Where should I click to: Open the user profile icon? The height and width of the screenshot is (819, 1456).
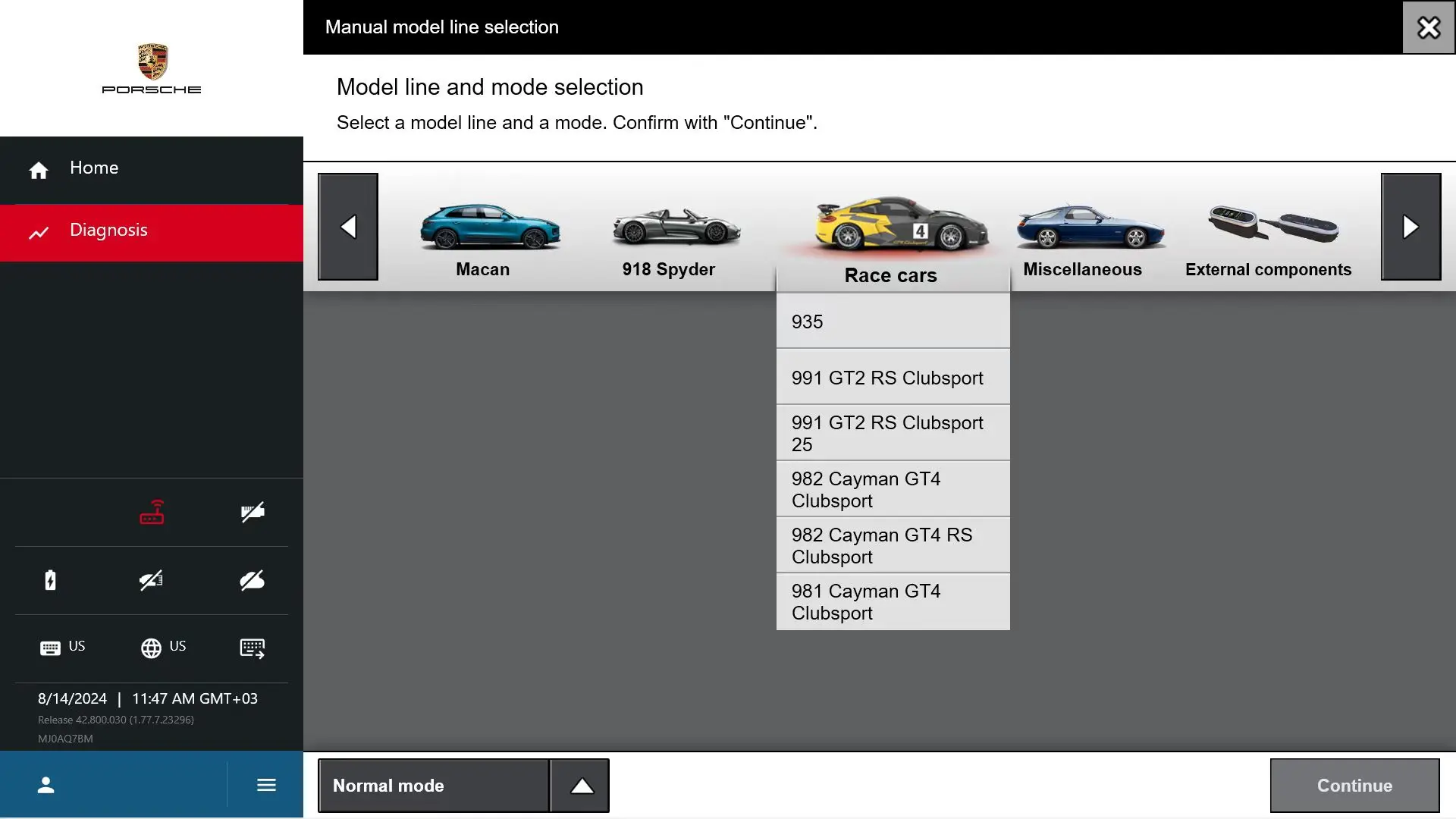[46, 785]
